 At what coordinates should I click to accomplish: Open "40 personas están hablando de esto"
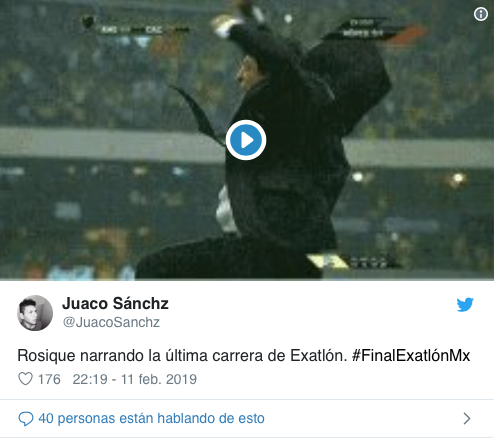(x=151, y=418)
